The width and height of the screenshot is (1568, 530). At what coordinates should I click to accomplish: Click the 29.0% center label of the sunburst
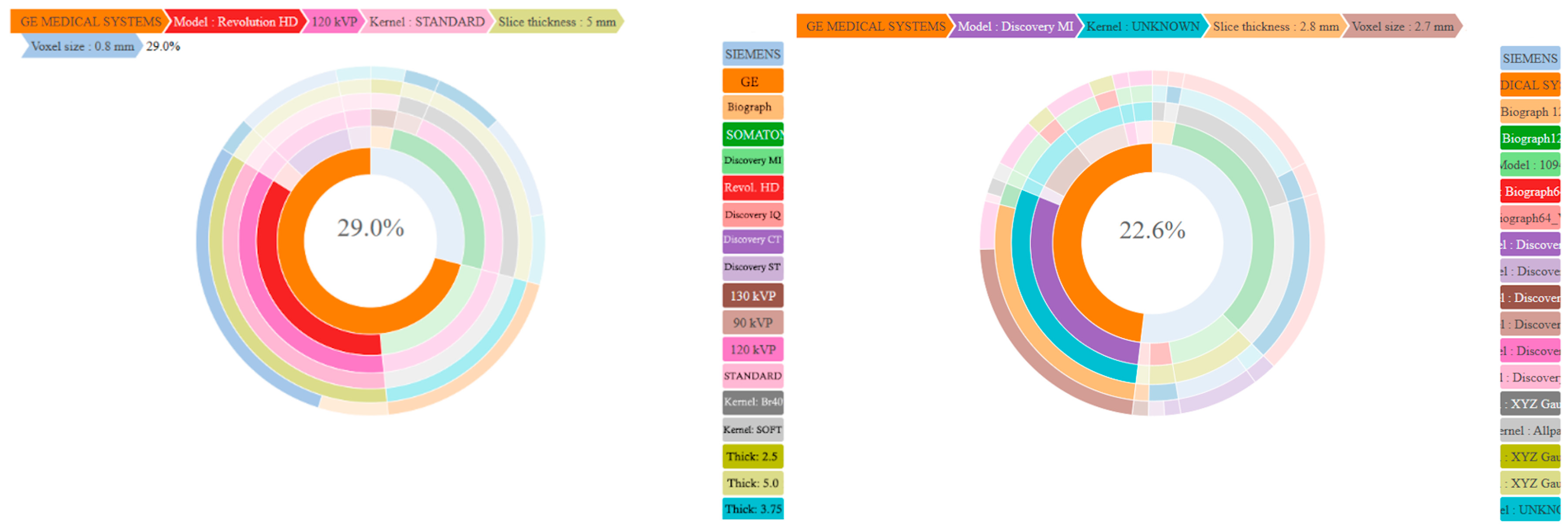point(371,228)
